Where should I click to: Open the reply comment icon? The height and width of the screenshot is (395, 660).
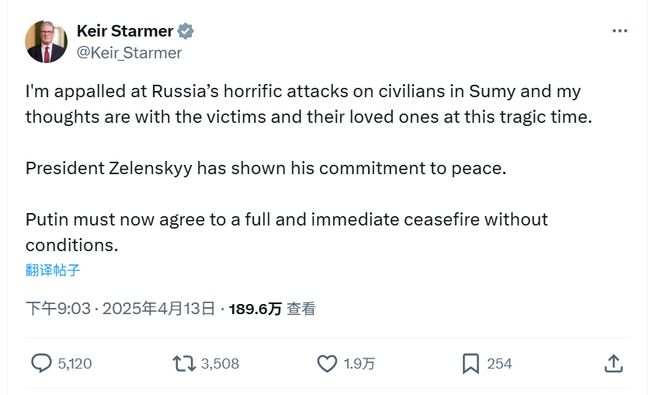coord(41,363)
